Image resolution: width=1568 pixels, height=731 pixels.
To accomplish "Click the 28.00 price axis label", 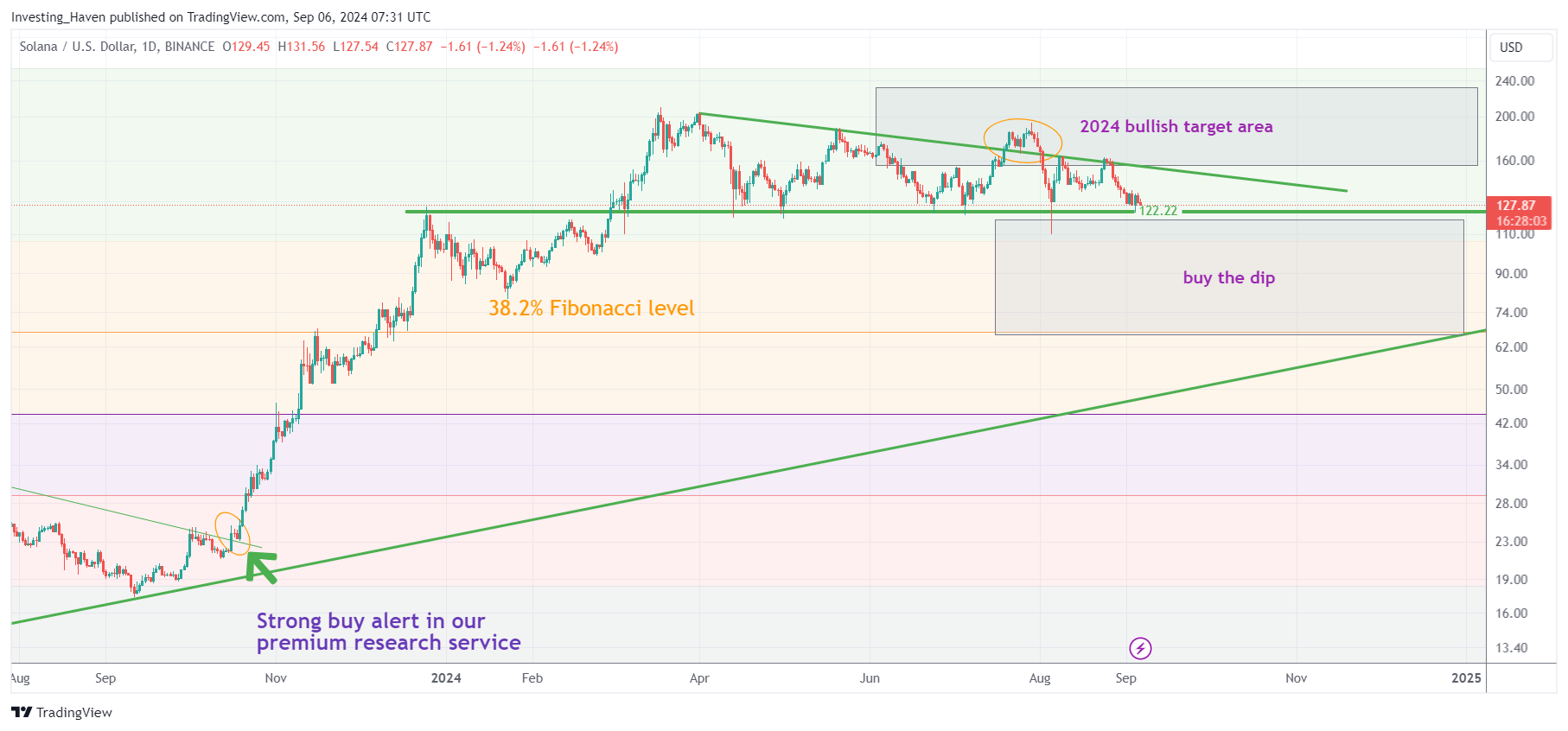I will (1512, 504).
